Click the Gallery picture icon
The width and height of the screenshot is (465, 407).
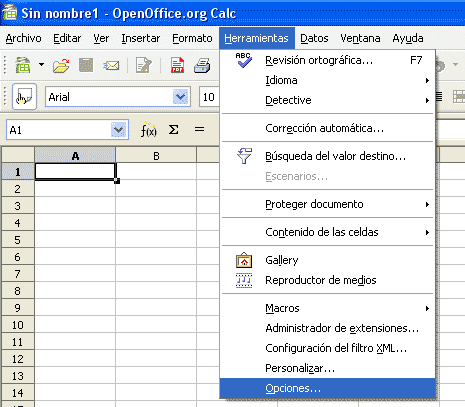pos(244,260)
